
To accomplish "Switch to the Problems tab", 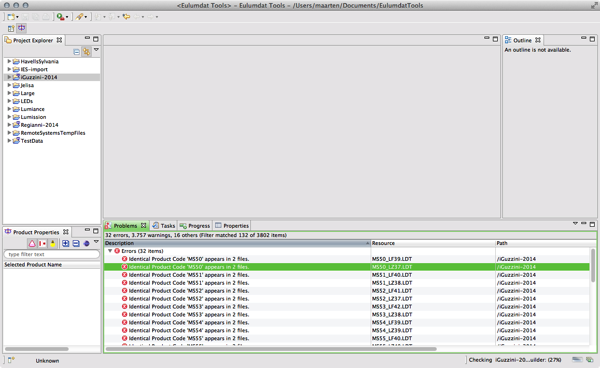I will click(125, 226).
